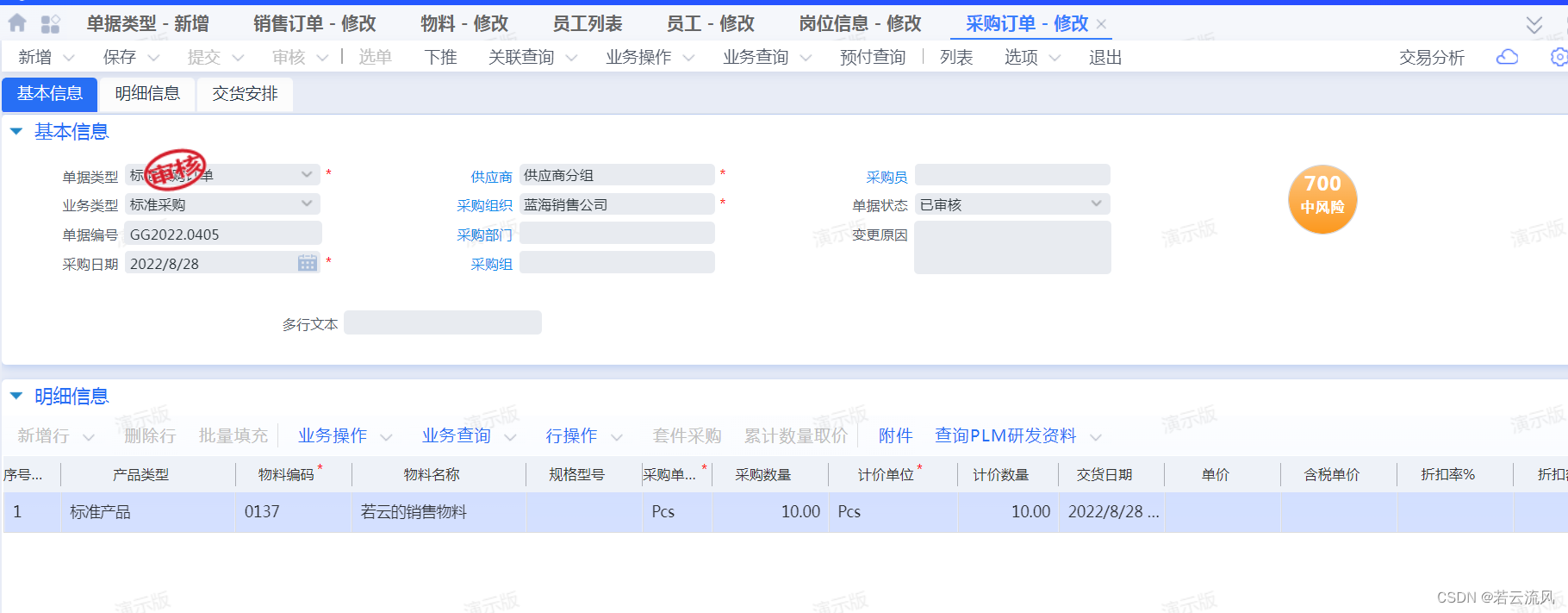
Task: Click the 采购部门 input field
Action: click(617, 234)
